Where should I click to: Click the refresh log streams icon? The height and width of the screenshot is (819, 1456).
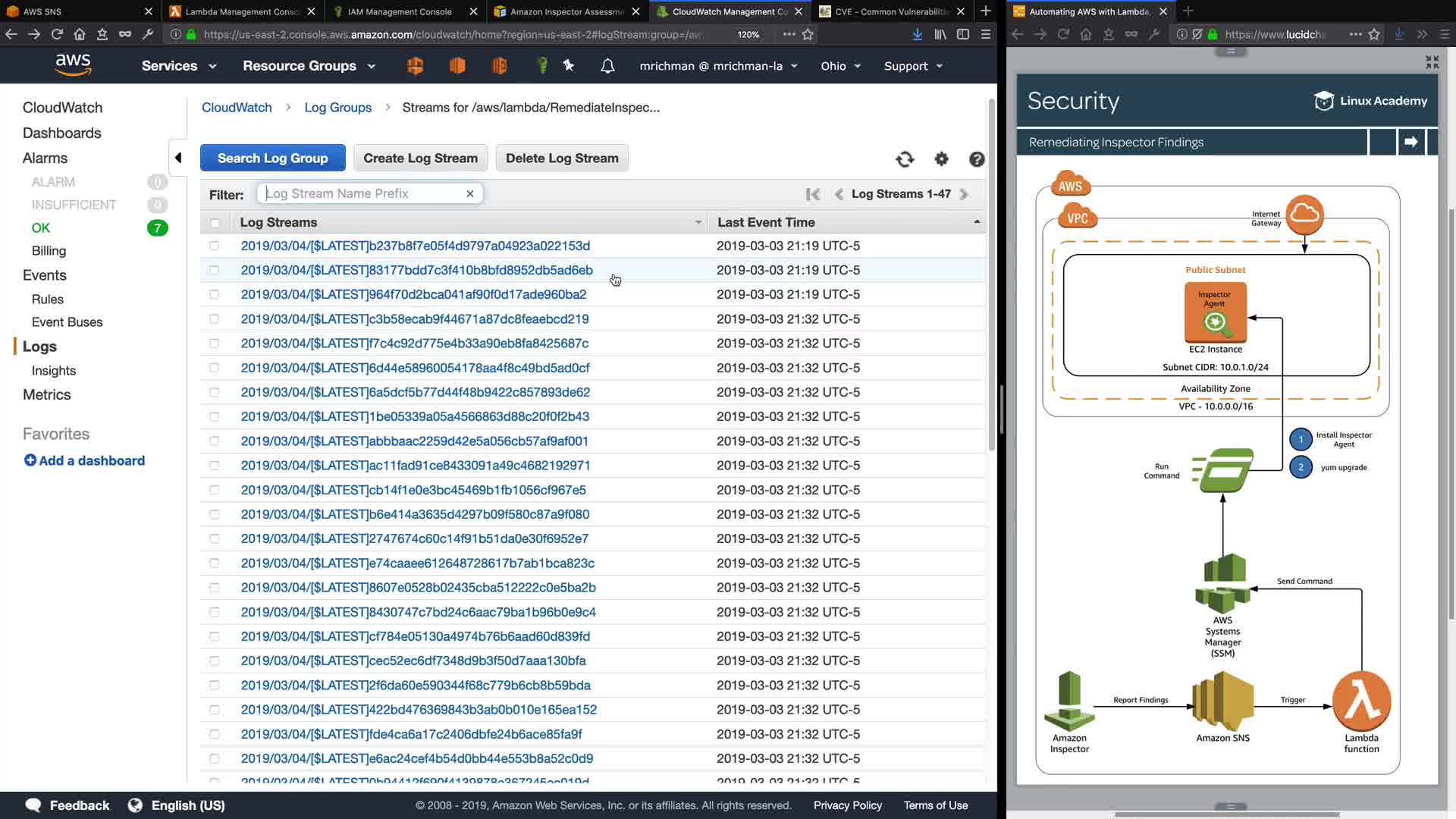point(905,159)
